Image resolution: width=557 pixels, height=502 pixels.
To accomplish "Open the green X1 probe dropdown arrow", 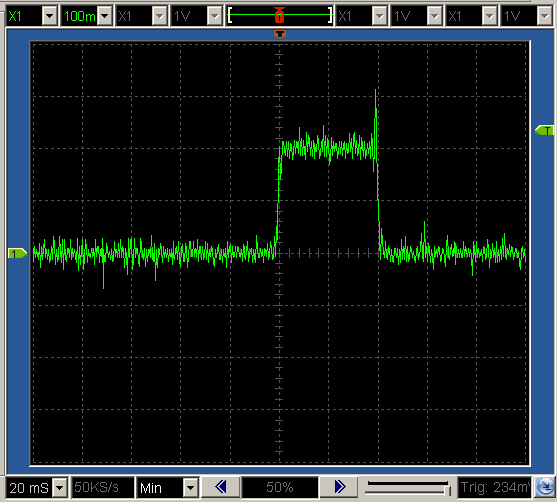I will pos(50,16).
